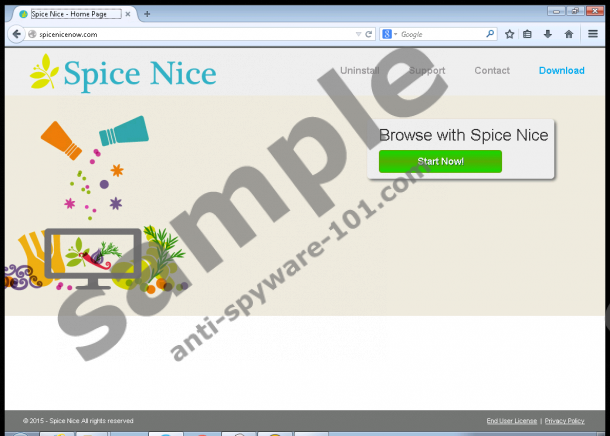Click the browser back arrow button
The image size is (610, 436).
click(x=16, y=34)
